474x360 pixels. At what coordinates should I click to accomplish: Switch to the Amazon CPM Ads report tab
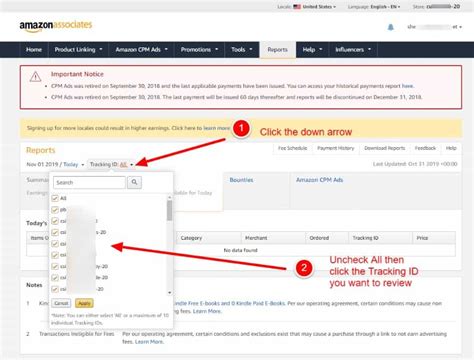319,180
